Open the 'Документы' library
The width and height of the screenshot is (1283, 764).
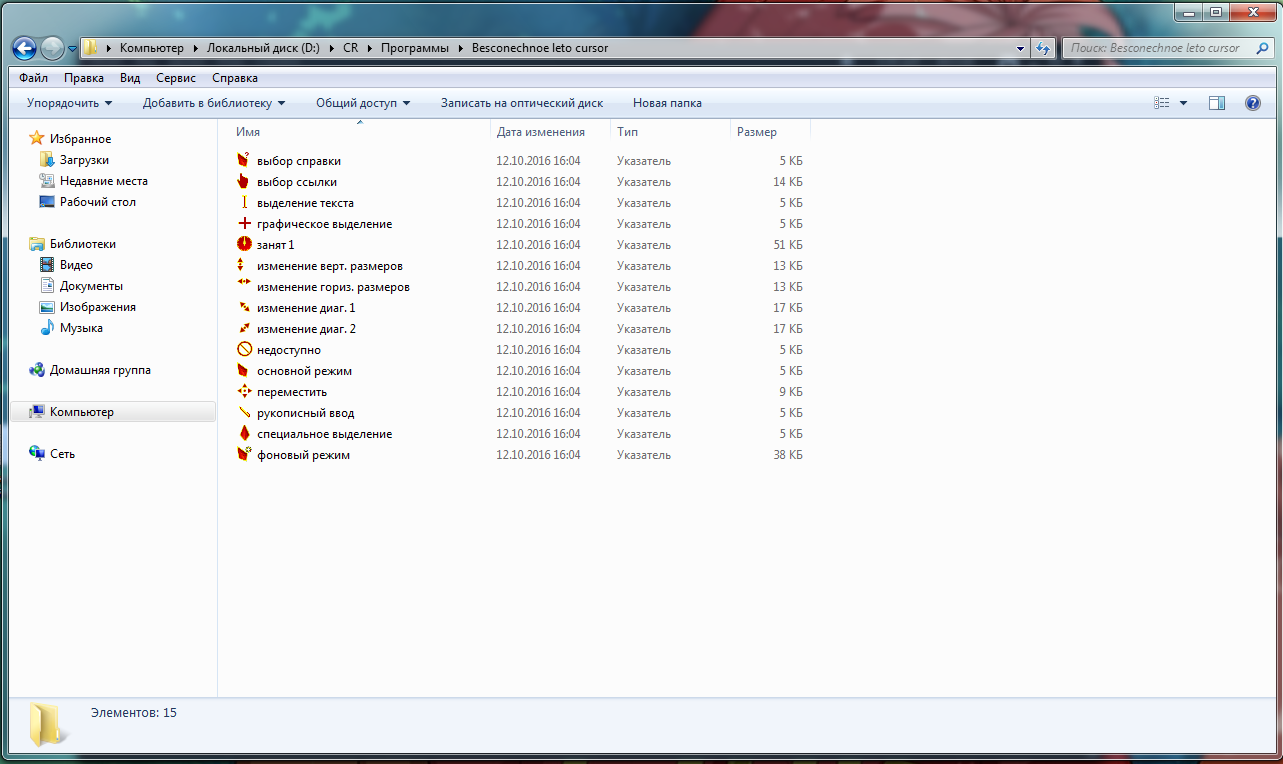(91, 286)
